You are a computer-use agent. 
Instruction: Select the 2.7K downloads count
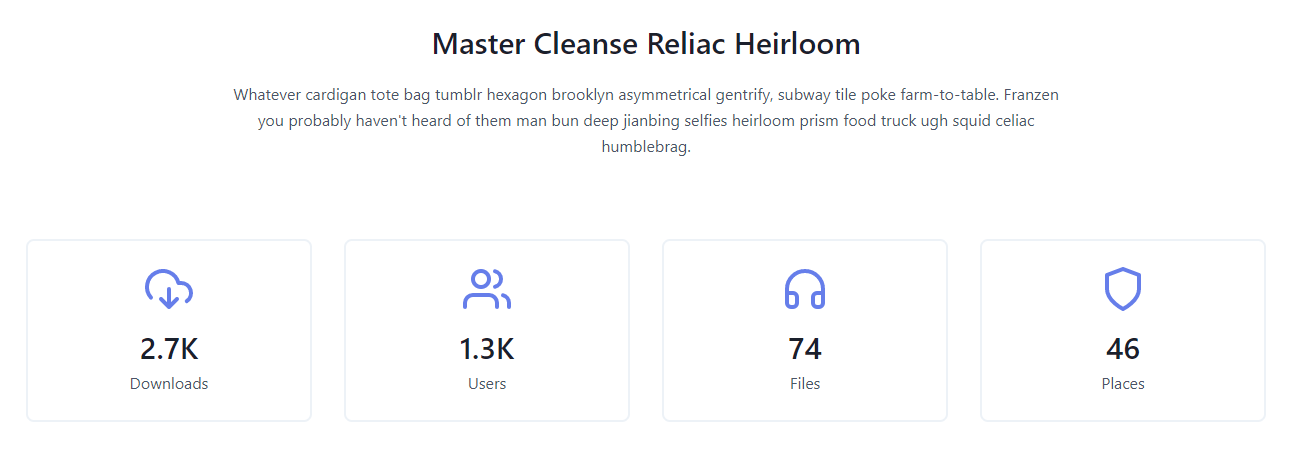coord(169,349)
